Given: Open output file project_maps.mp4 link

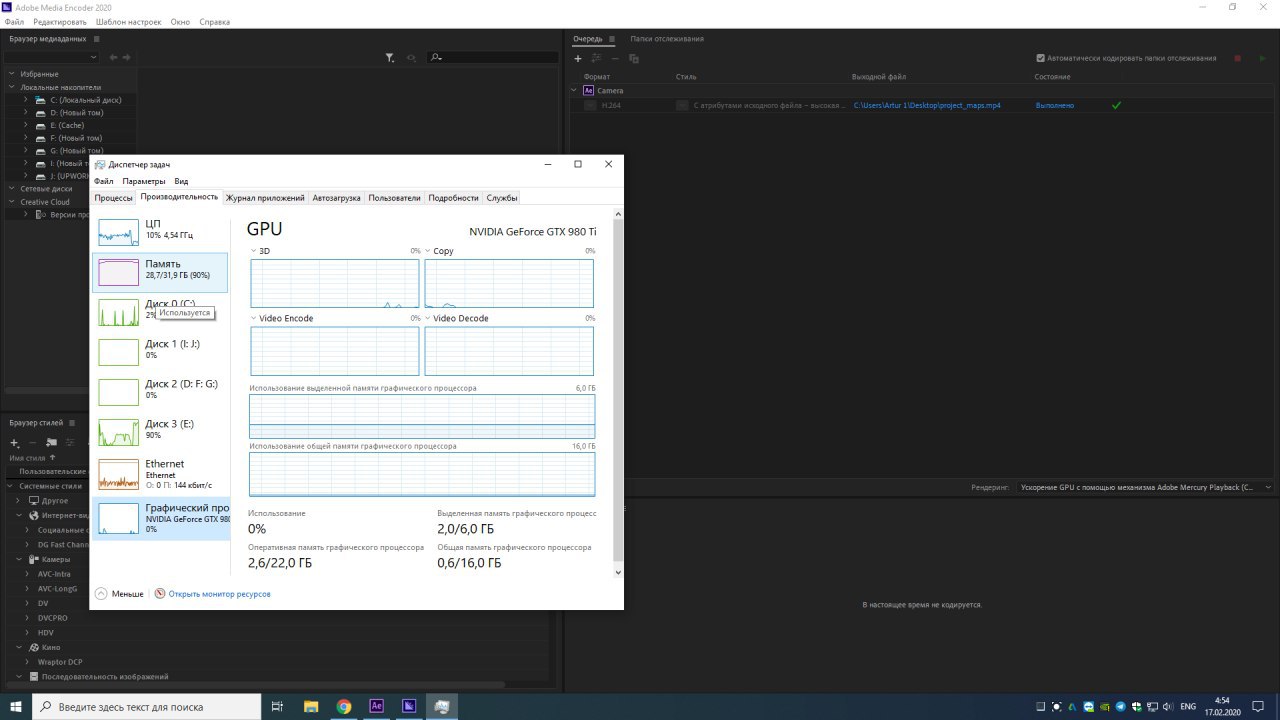Looking at the screenshot, I should tap(927, 105).
